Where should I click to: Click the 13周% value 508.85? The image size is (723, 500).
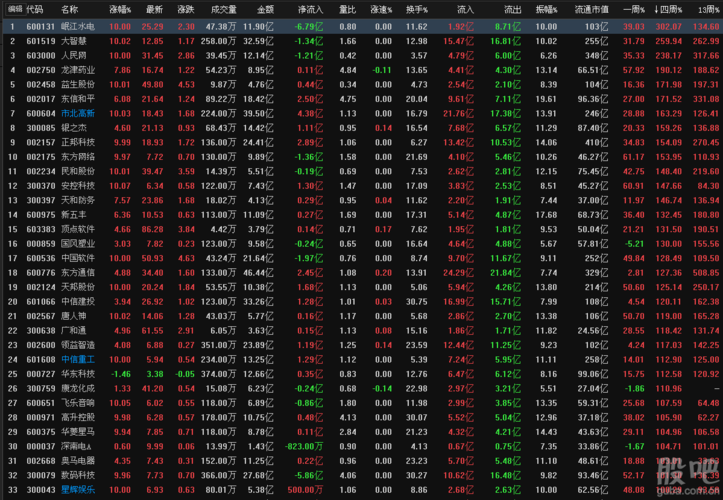pyautogui.click(x=706, y=273)
